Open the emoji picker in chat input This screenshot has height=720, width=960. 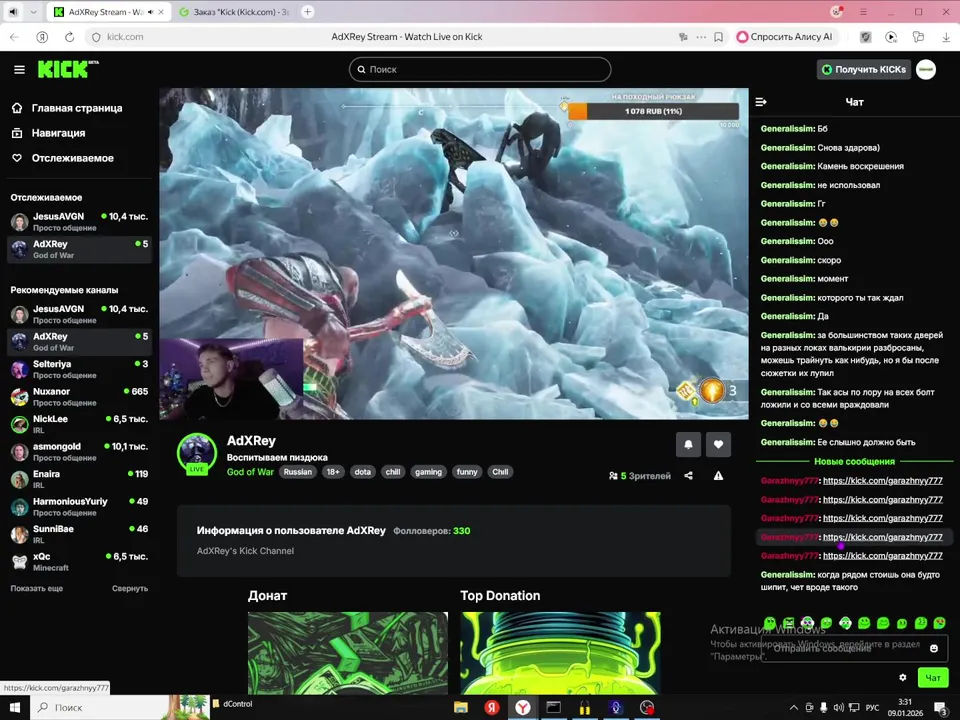tap(934, 648)
